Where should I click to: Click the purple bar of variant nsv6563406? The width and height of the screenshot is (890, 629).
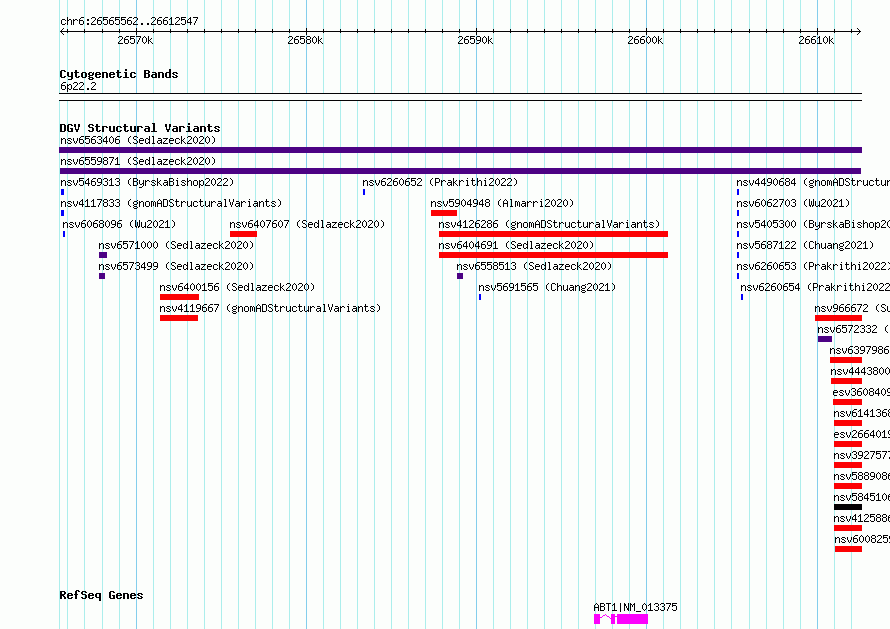click(460, 150)
